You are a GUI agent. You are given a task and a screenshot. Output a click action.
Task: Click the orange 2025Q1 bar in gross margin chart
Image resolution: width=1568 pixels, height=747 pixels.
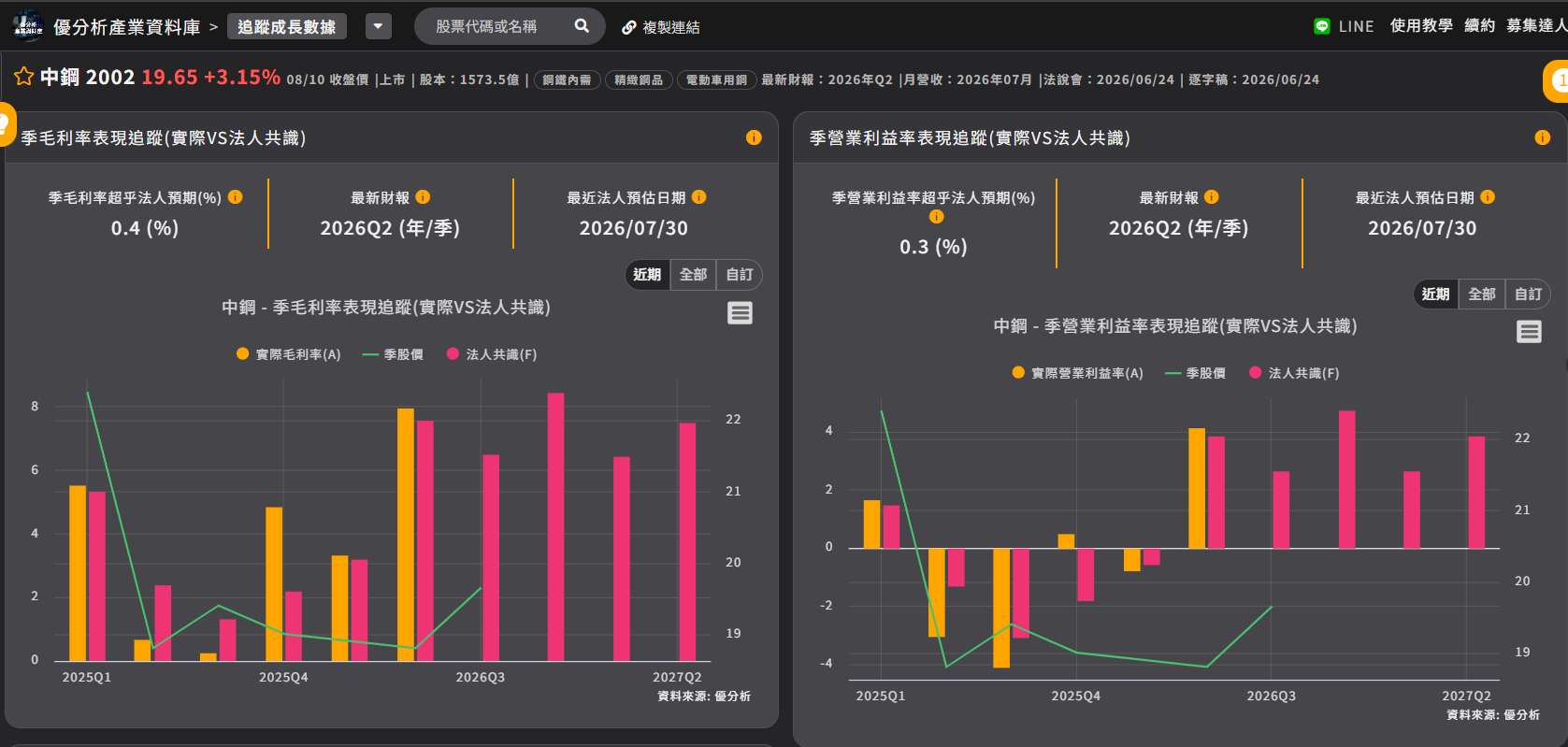pyautogui.click(x=78, y=573)
